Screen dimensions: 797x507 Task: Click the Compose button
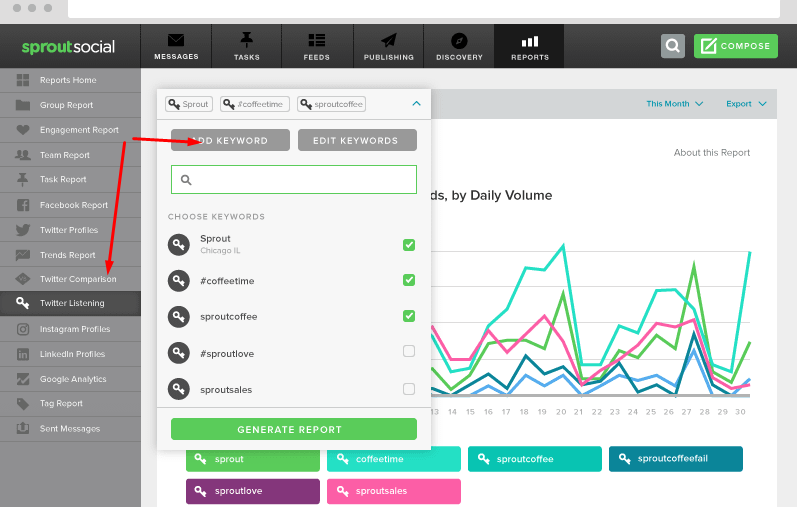tap(735, 46)
